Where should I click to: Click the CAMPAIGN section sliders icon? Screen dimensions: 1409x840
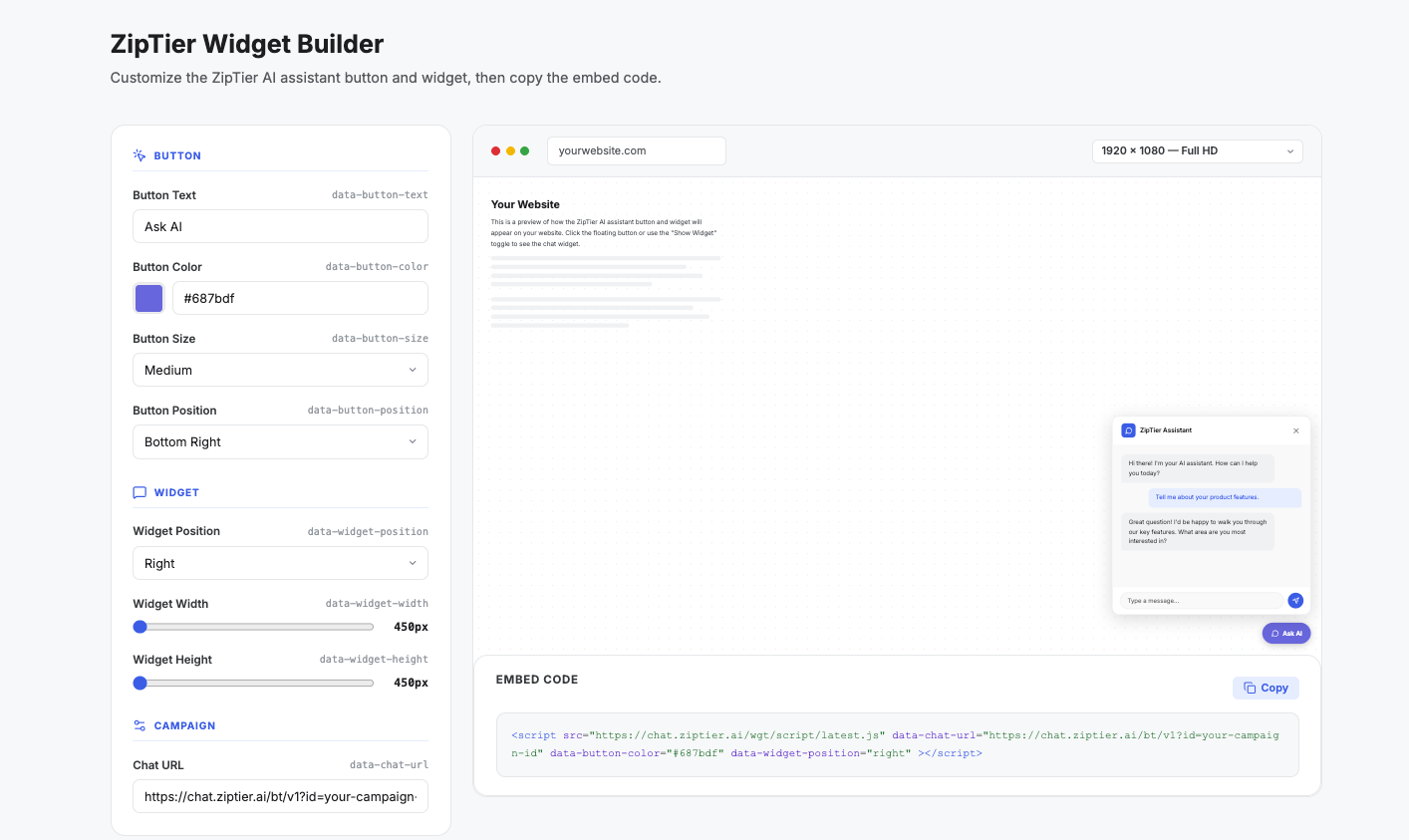[x=140, y=725]
